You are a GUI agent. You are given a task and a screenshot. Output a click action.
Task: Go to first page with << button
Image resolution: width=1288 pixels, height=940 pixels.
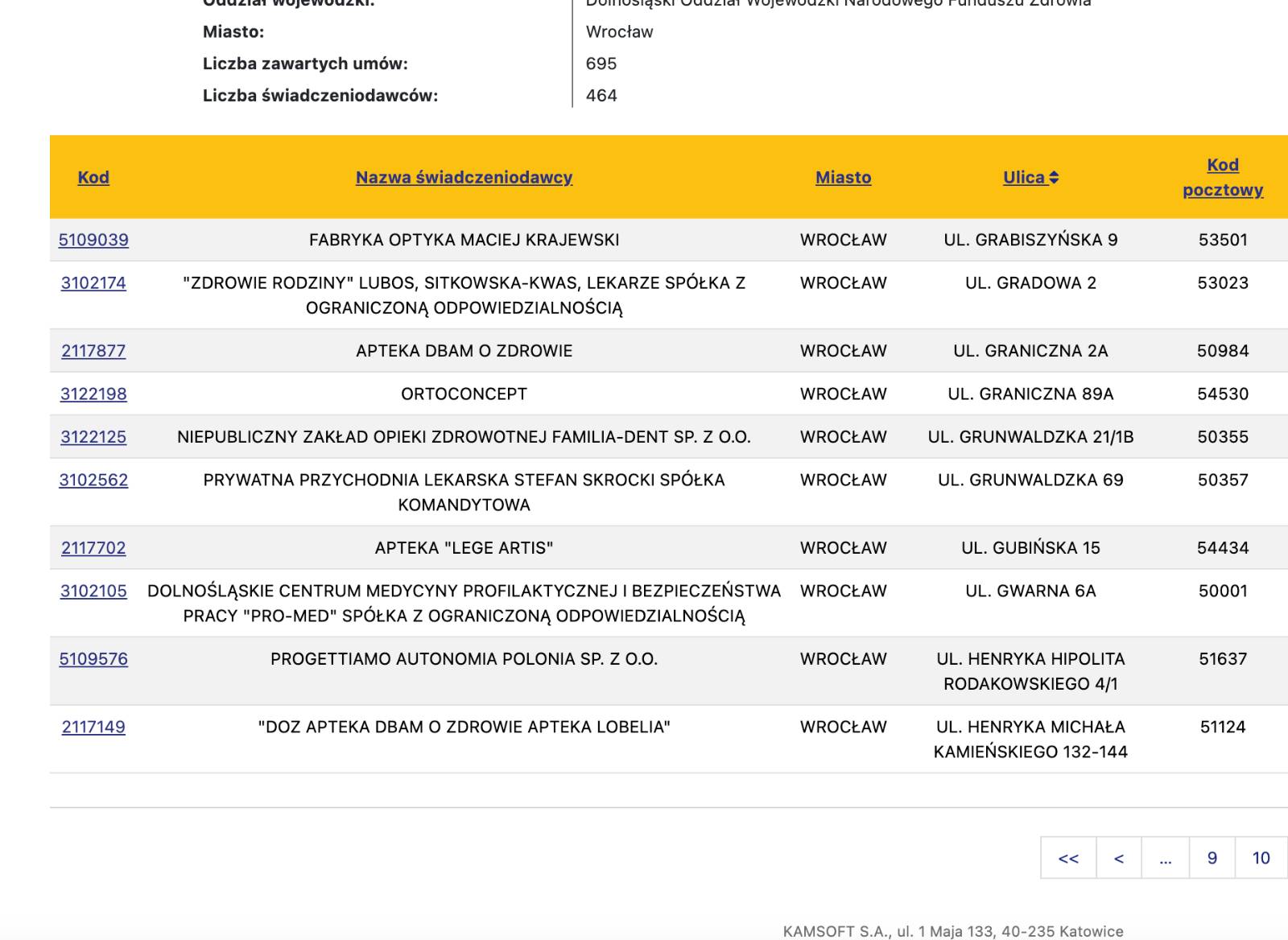pyautogui.click(x=1068, y=858)
